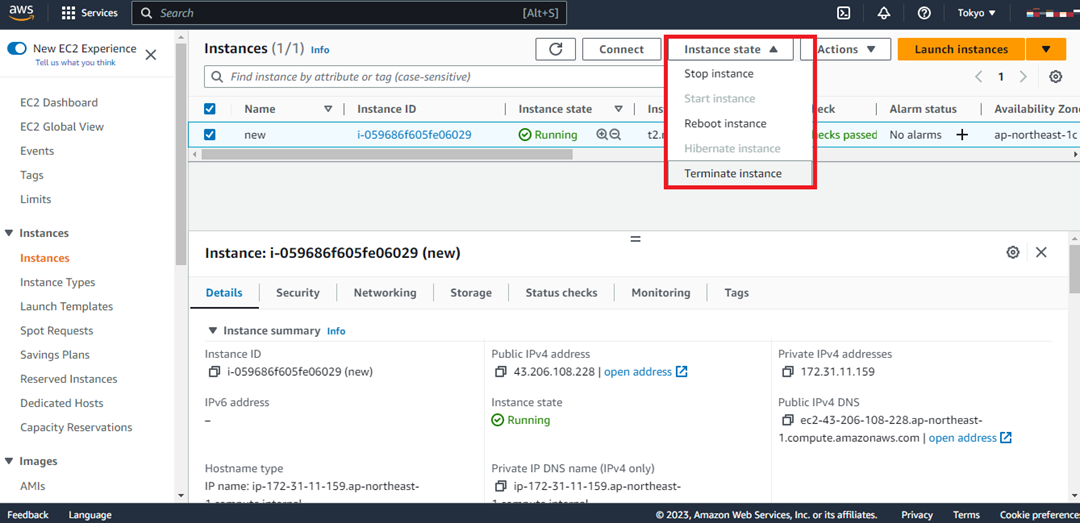Open the notifications bell
The width and height of the screenshot is (1080, 523).
point(884,13)
